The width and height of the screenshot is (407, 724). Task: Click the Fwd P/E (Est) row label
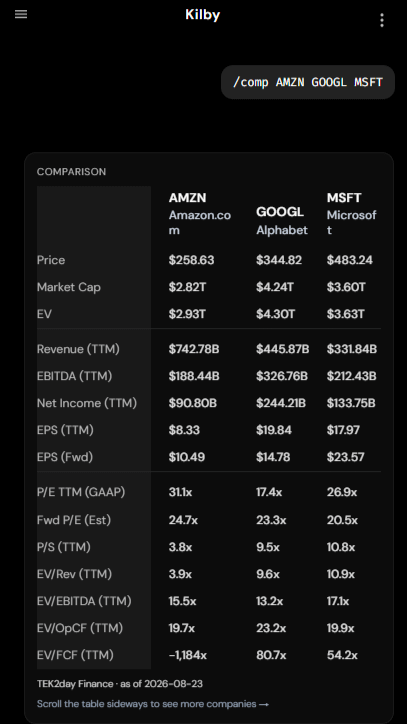point(74,520)
